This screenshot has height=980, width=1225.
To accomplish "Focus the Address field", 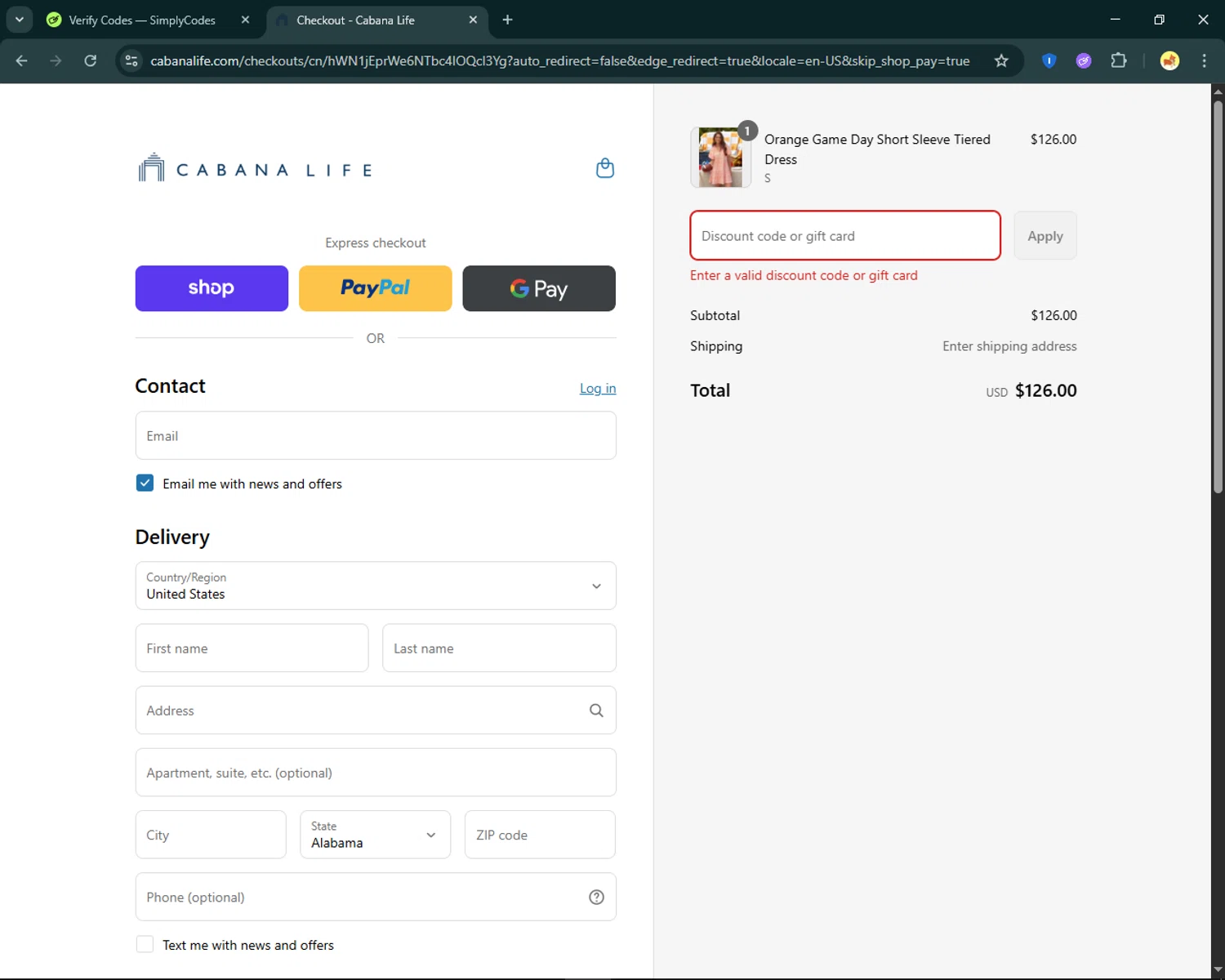I will pyautogui.click(x=376, y=710).
